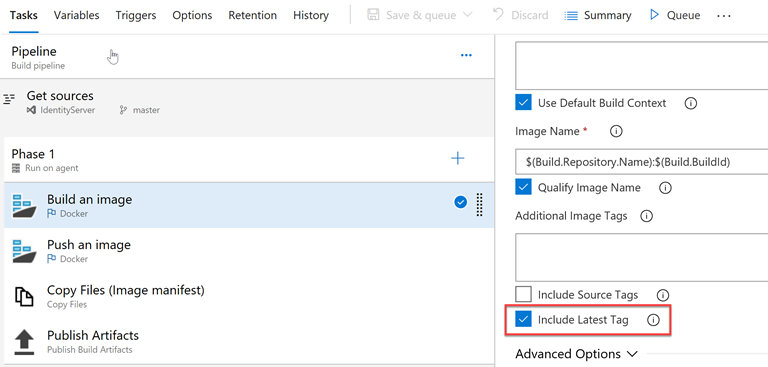
Task: Queue a new build
Action: tap(675, 15)
